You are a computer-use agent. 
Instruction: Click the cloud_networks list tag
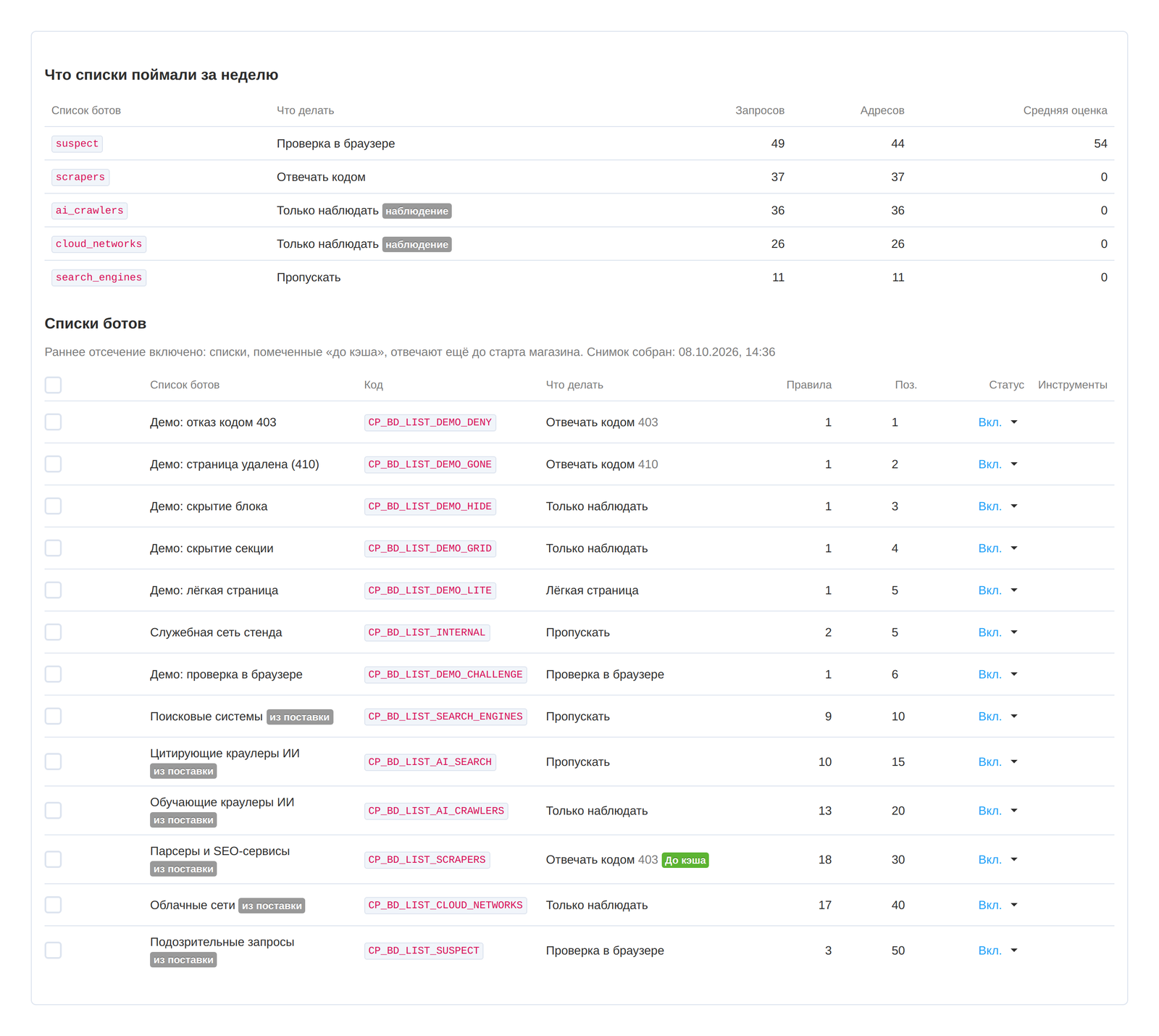click(x=99, y=243)
